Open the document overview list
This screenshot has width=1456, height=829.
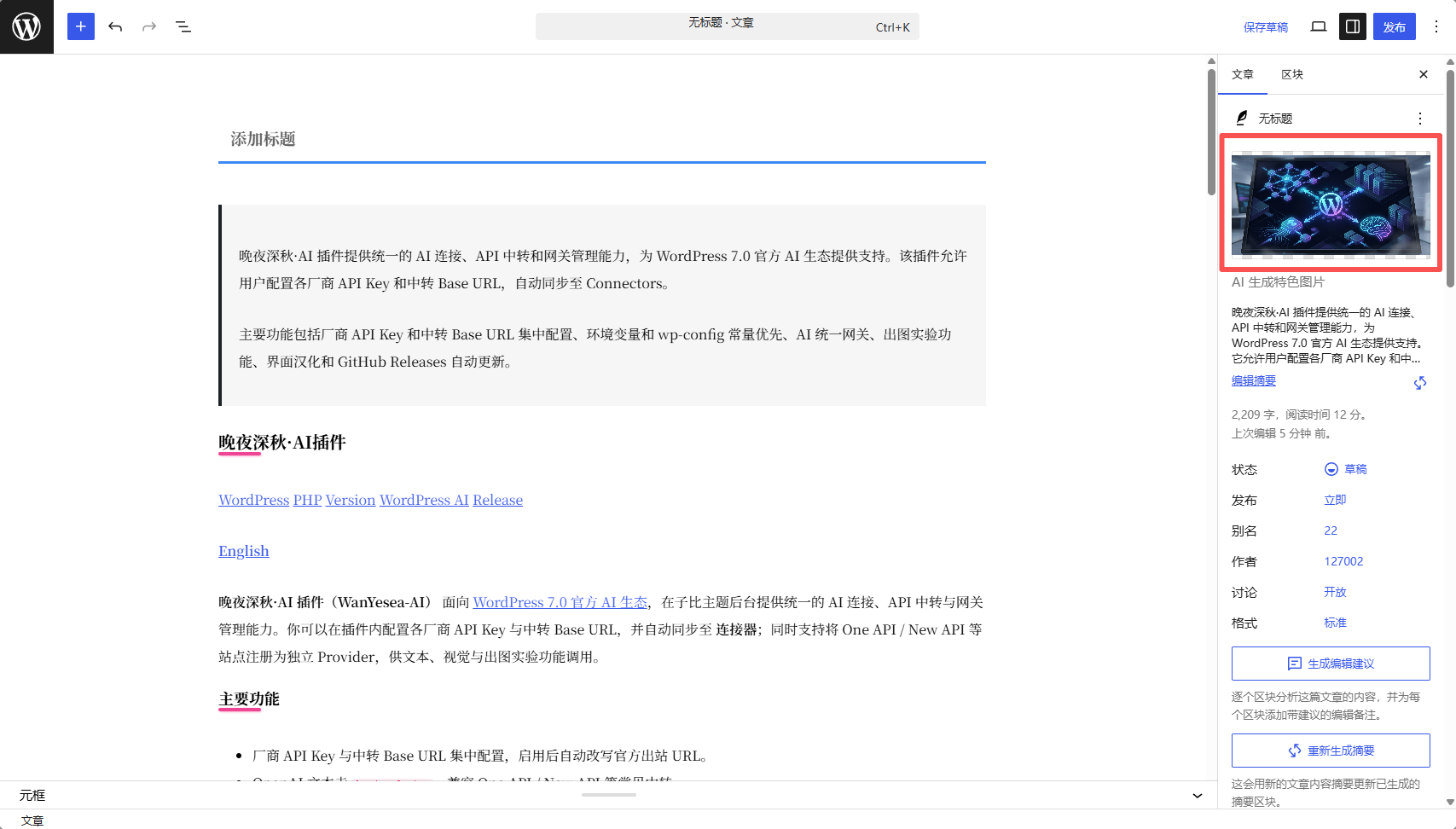183,26
